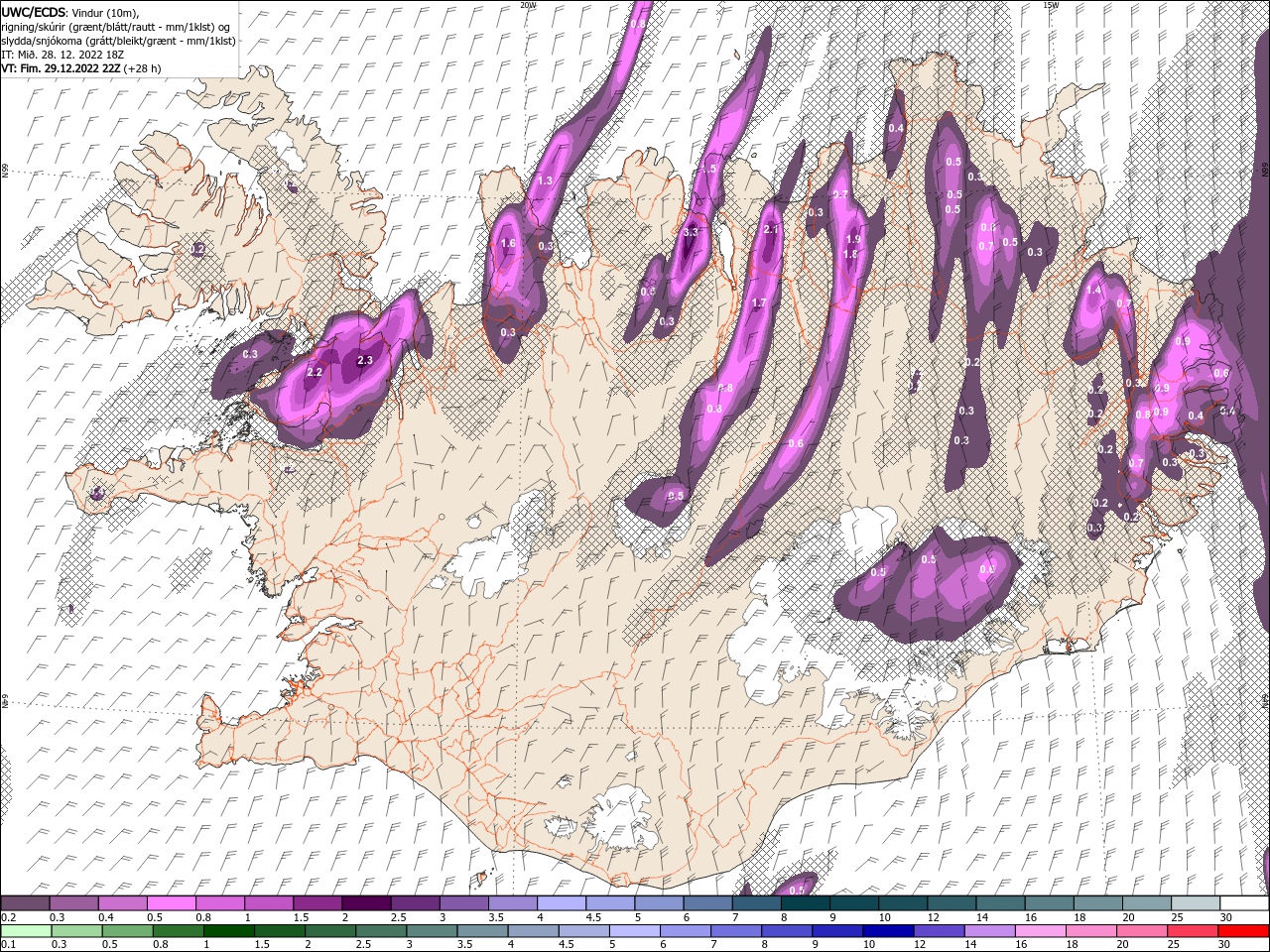Click the snow legend swatch between 1.5 and 2
Image resolution: width=1270 pixels, height=952 pixels.
pyautogui.click(x=317, y=903)
